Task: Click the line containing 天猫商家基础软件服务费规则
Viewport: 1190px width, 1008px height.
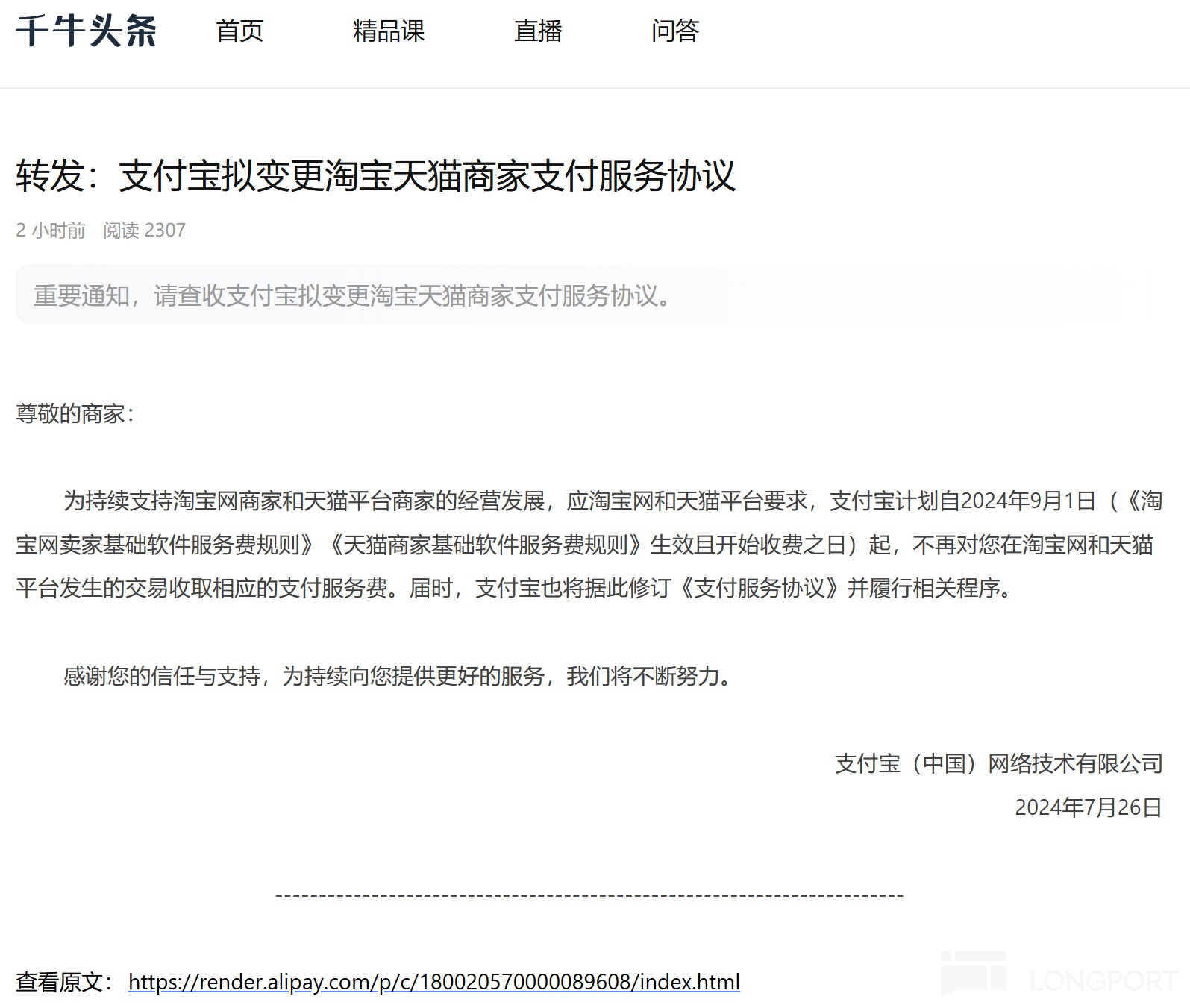Action: point(585,545)
